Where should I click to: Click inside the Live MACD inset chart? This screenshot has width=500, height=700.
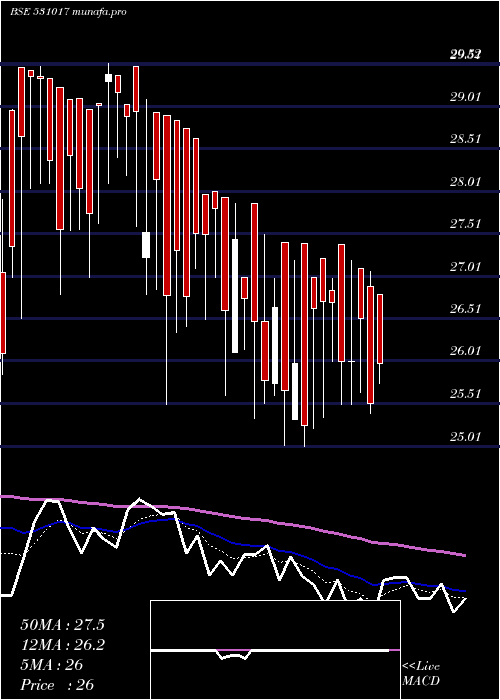click(x=275, y=650)
